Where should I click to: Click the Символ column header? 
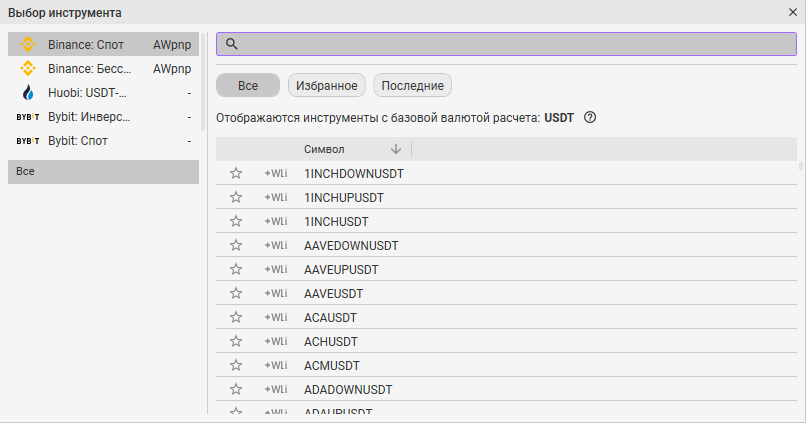tap(324, 149)
